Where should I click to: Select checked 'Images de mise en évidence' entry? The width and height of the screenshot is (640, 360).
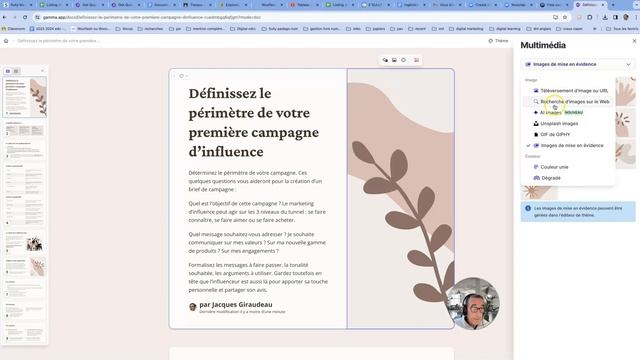point(568,145)
